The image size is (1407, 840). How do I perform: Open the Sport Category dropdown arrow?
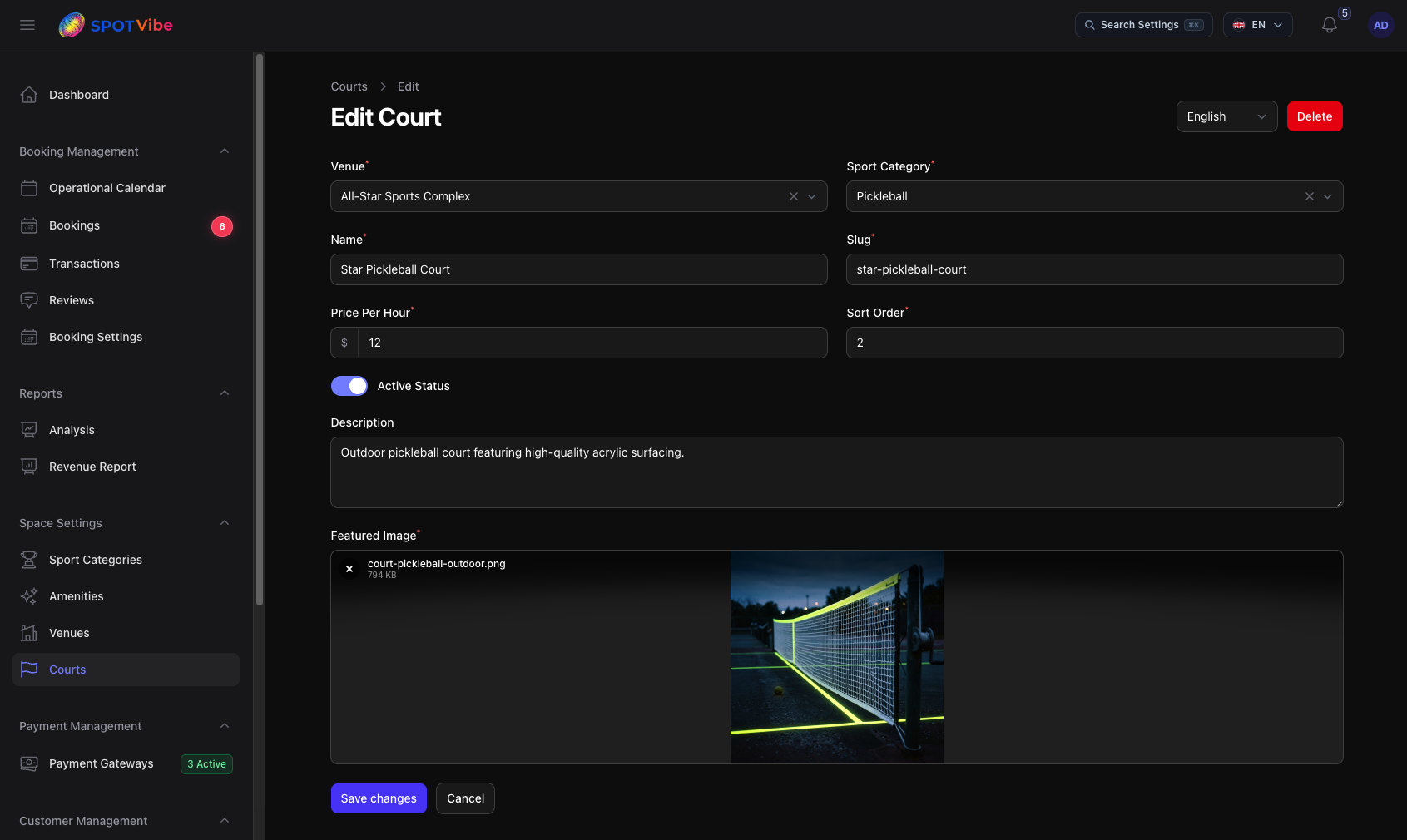tap(1328, 196)
